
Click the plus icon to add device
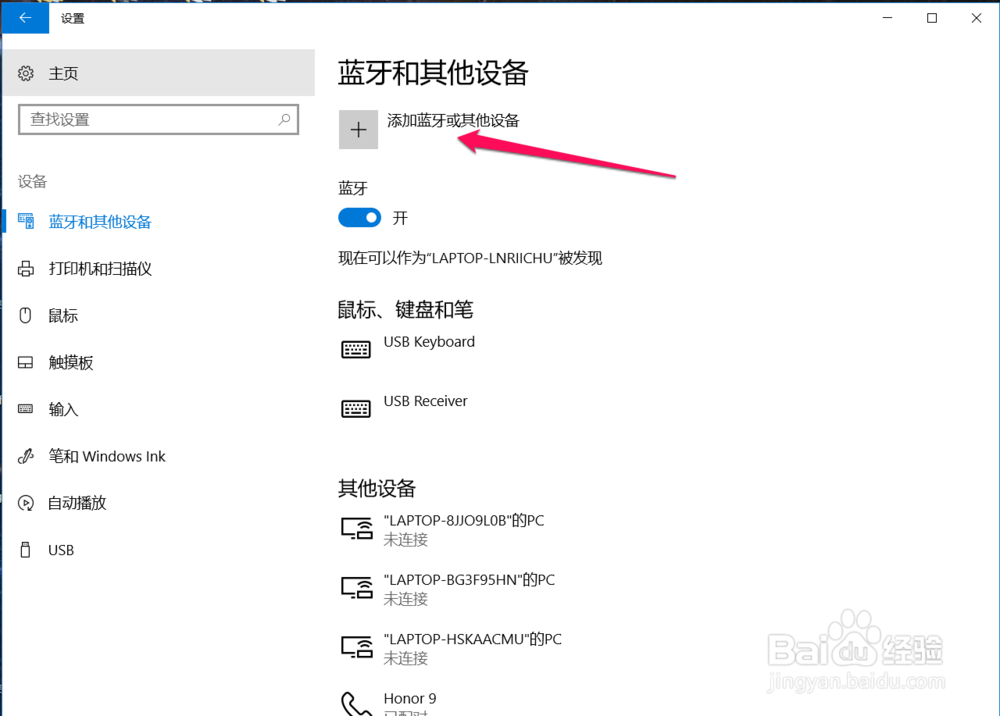click(x=358, y=129)
